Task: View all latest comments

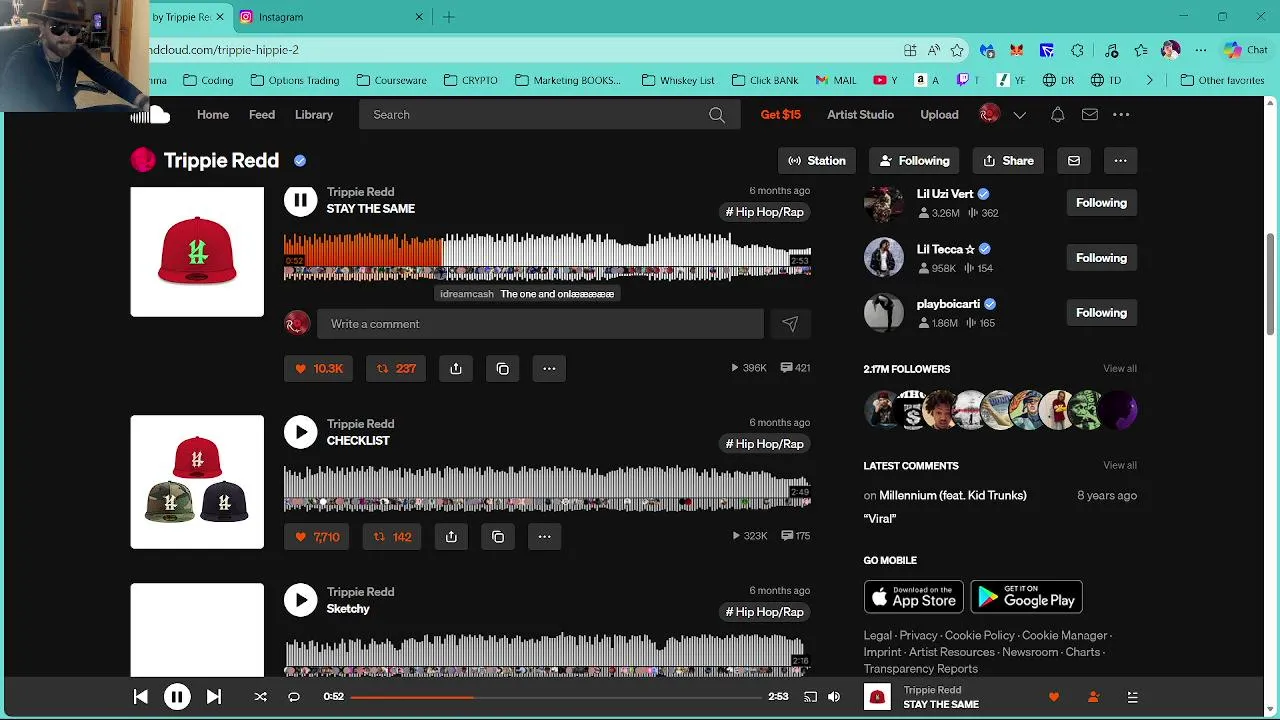Action: pyautogui.click(x=1120, y=466)
